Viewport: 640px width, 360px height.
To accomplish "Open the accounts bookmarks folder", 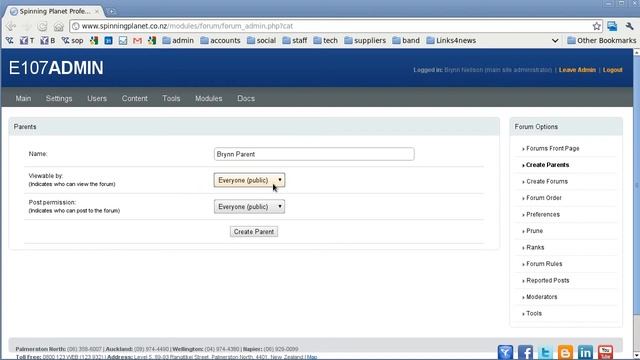I will click(220, 40).
